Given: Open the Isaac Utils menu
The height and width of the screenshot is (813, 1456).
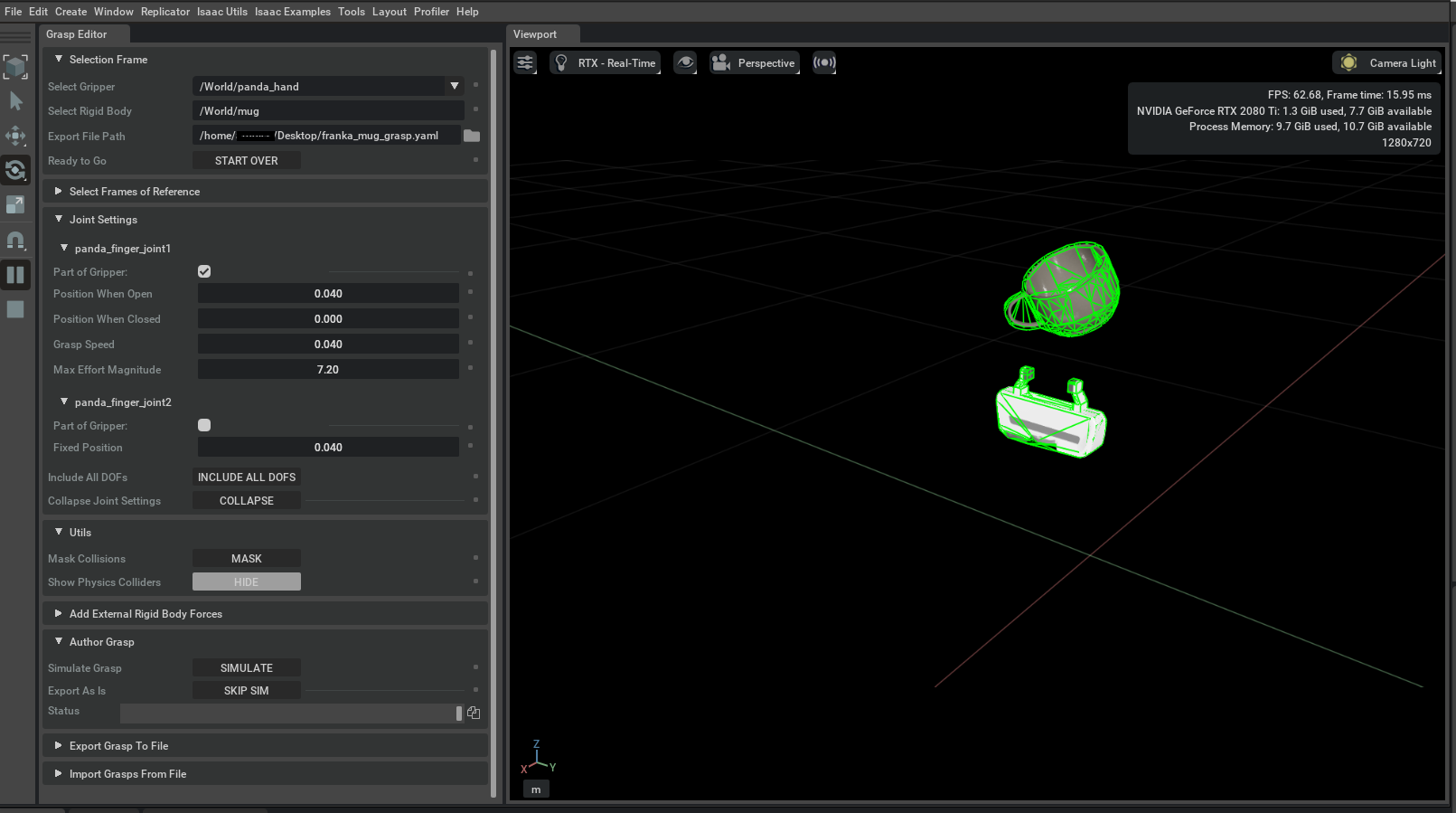Looking at the screenshot, I should [222, 12].
